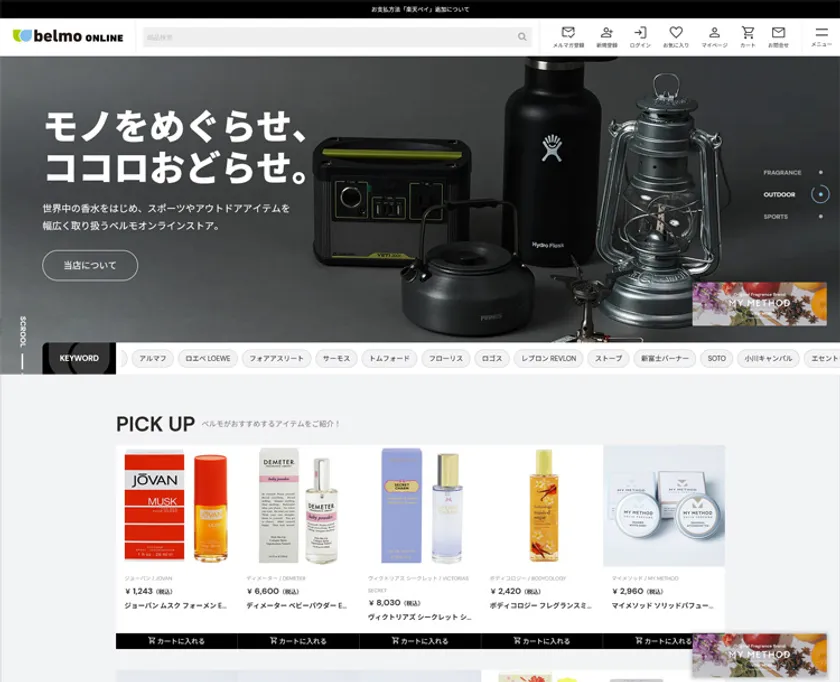The width and height of the screenshot is (840, 682).
Task: Open ヴィクトリアズ シークレット product title
Action: pos(419,617)
